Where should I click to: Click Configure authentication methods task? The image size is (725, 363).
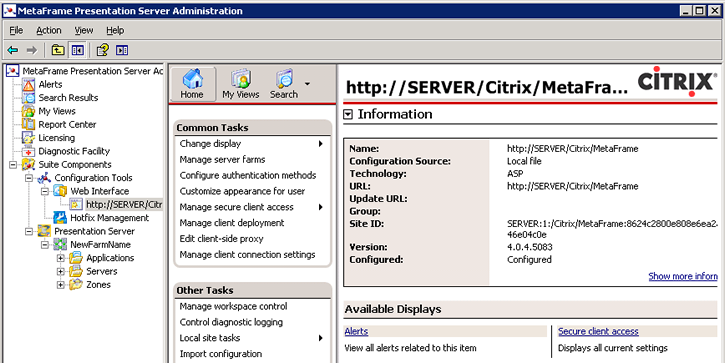pos(248,176)
